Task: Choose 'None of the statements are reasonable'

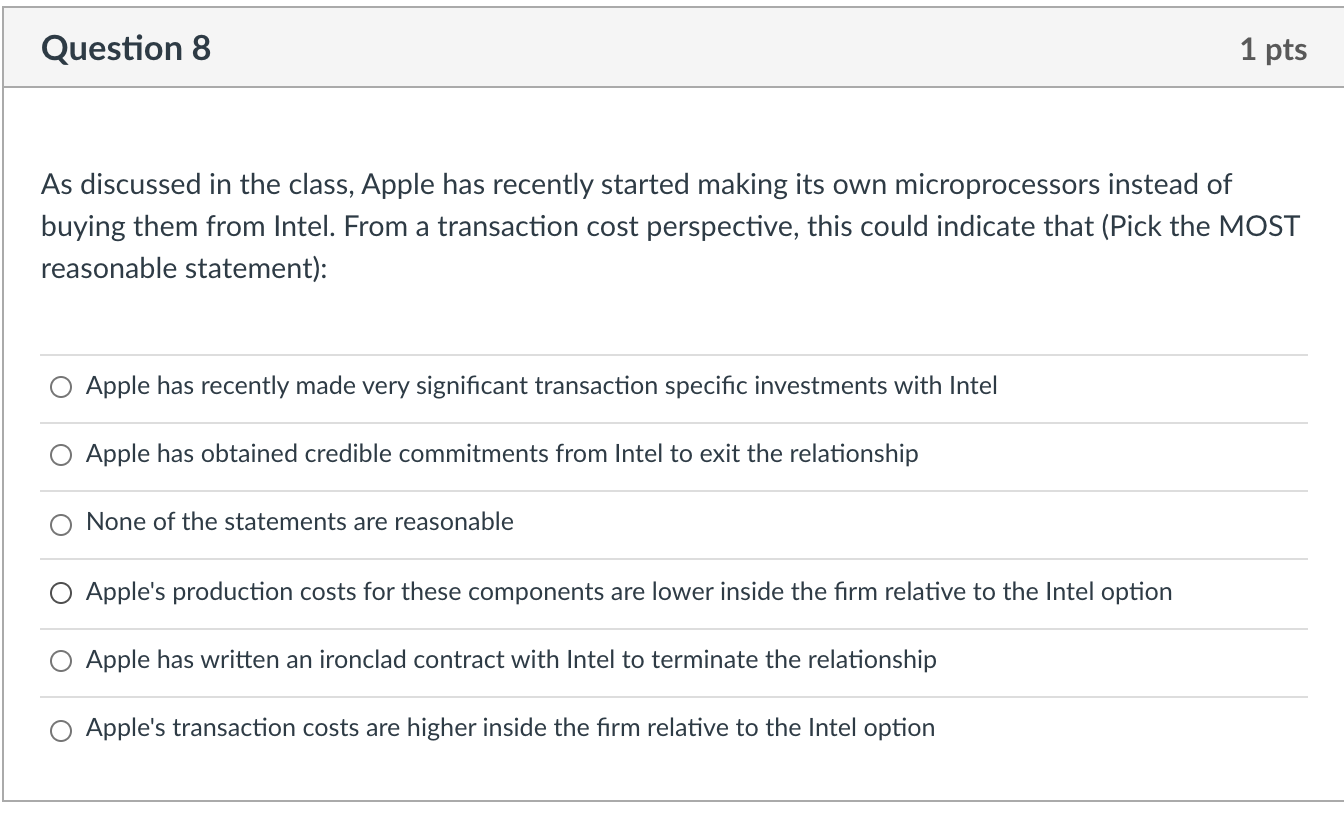Action: point(300,521)
